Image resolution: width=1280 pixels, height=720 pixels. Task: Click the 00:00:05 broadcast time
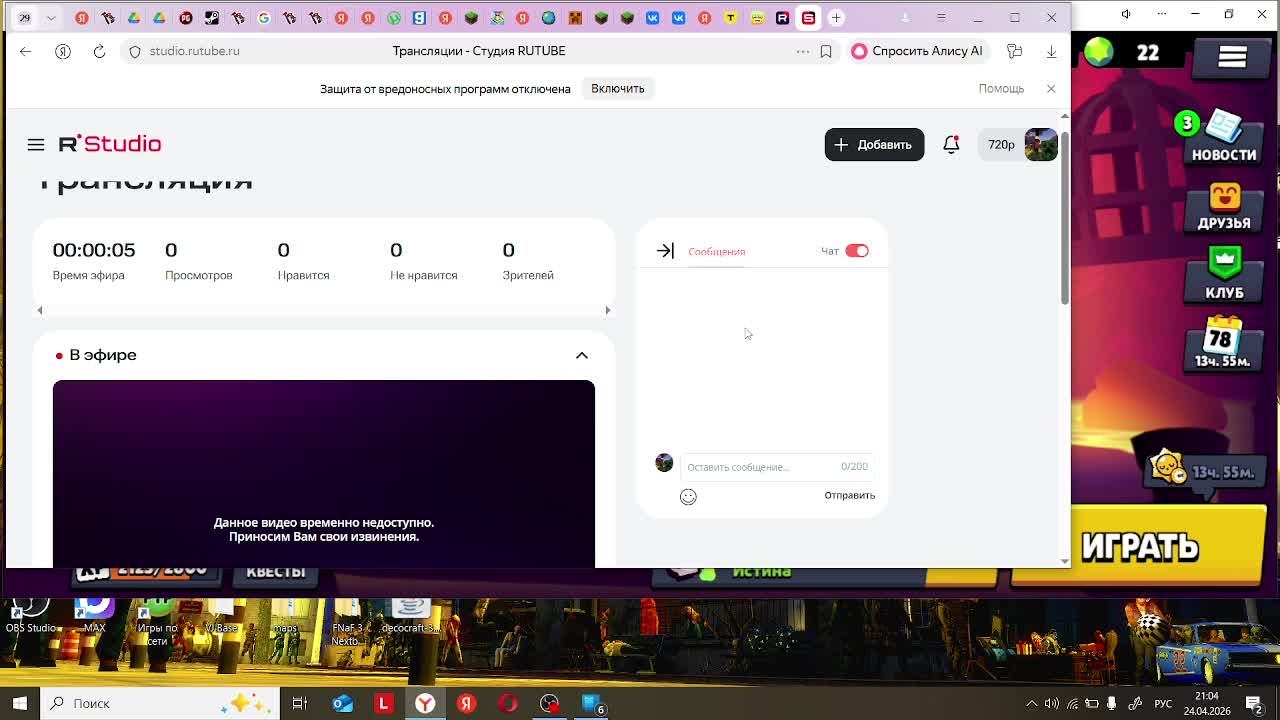[94, 250]
